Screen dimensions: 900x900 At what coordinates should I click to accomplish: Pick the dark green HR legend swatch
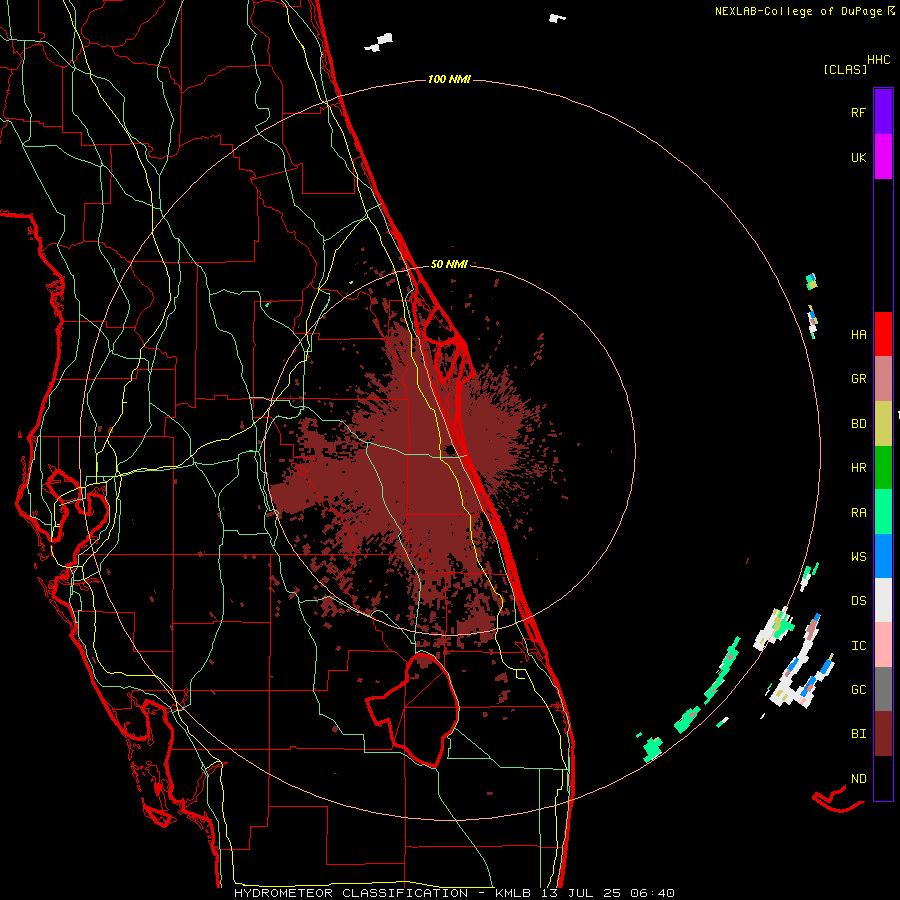(x=883, y=467)
